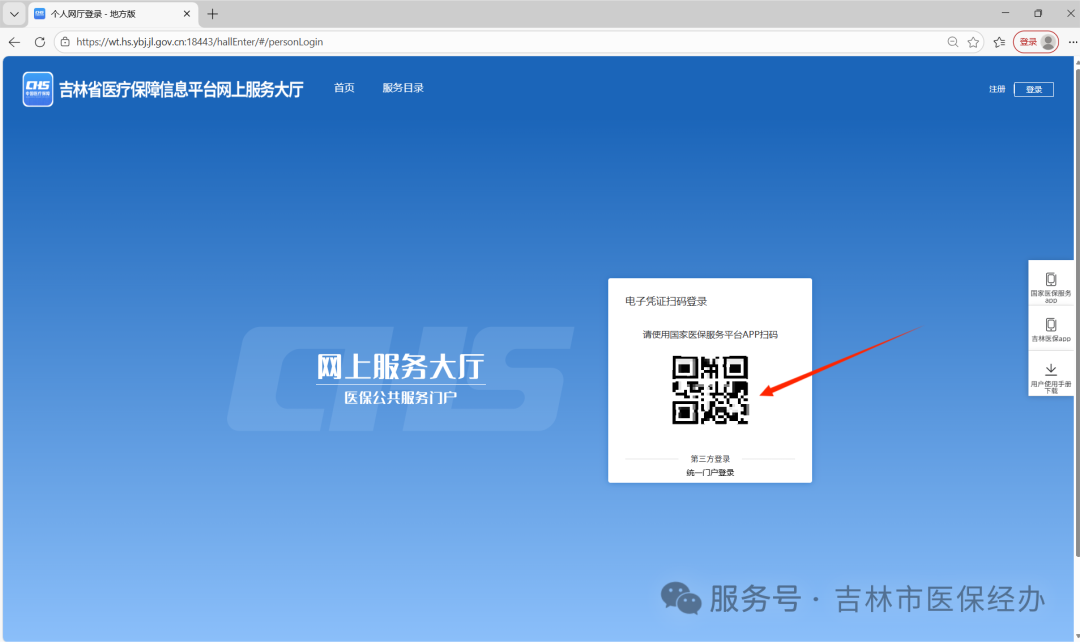
Task: Add page to favorites star icon
Action: 973,42
